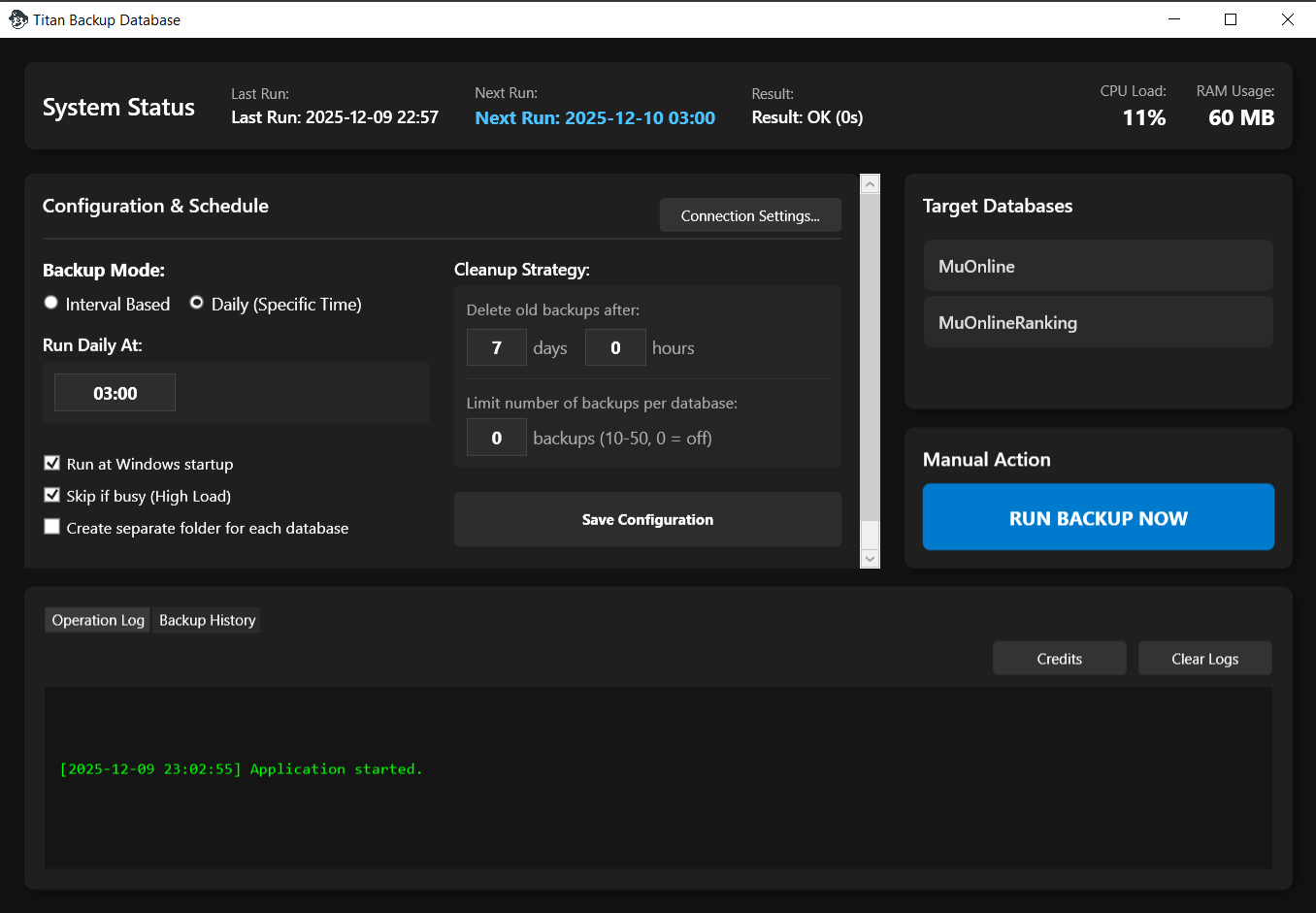The height and width of the screenshot is (913, 1316).
Task: Click the days cleanup input field
Action: point(496,347)
